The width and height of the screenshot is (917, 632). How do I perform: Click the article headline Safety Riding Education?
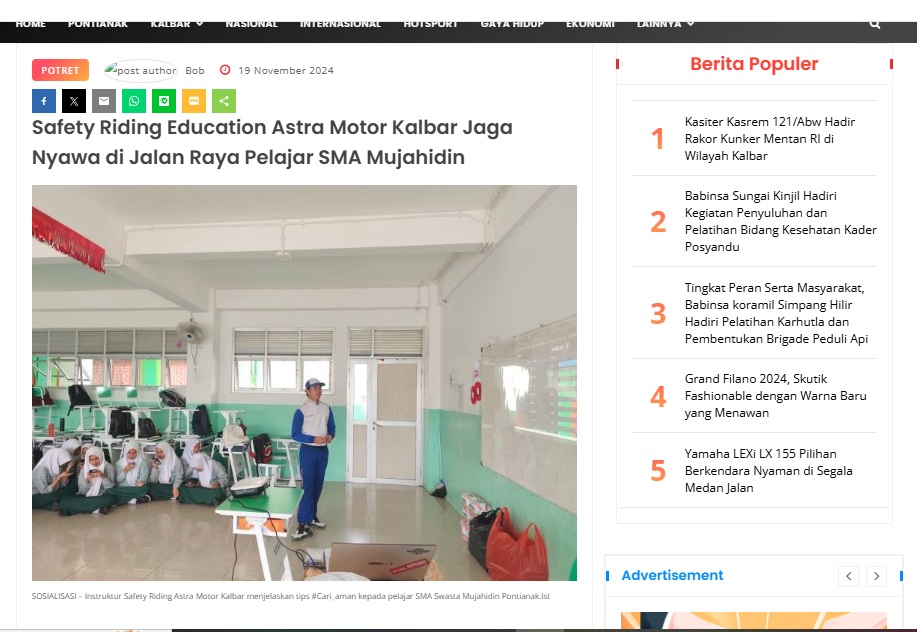click(272, 142)
